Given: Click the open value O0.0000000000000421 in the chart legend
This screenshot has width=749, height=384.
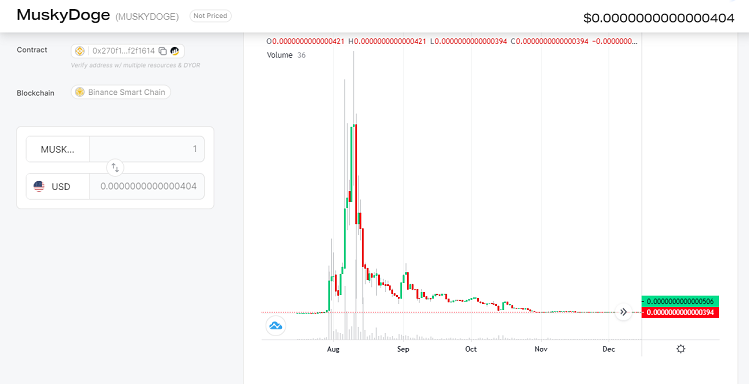Looking at the screenshot, I should pos(306,42).
